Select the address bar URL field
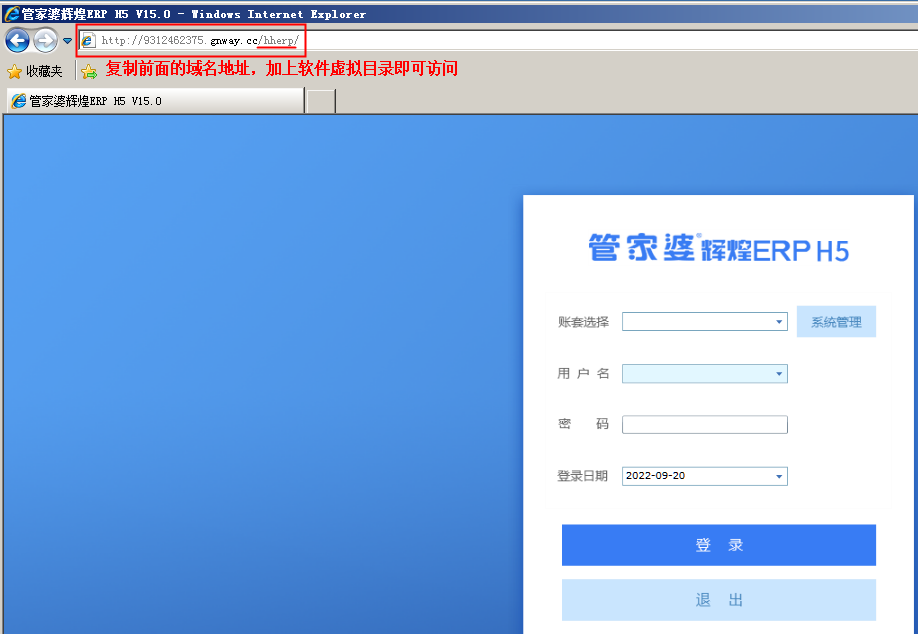918x634 pixels. point(499,40)
